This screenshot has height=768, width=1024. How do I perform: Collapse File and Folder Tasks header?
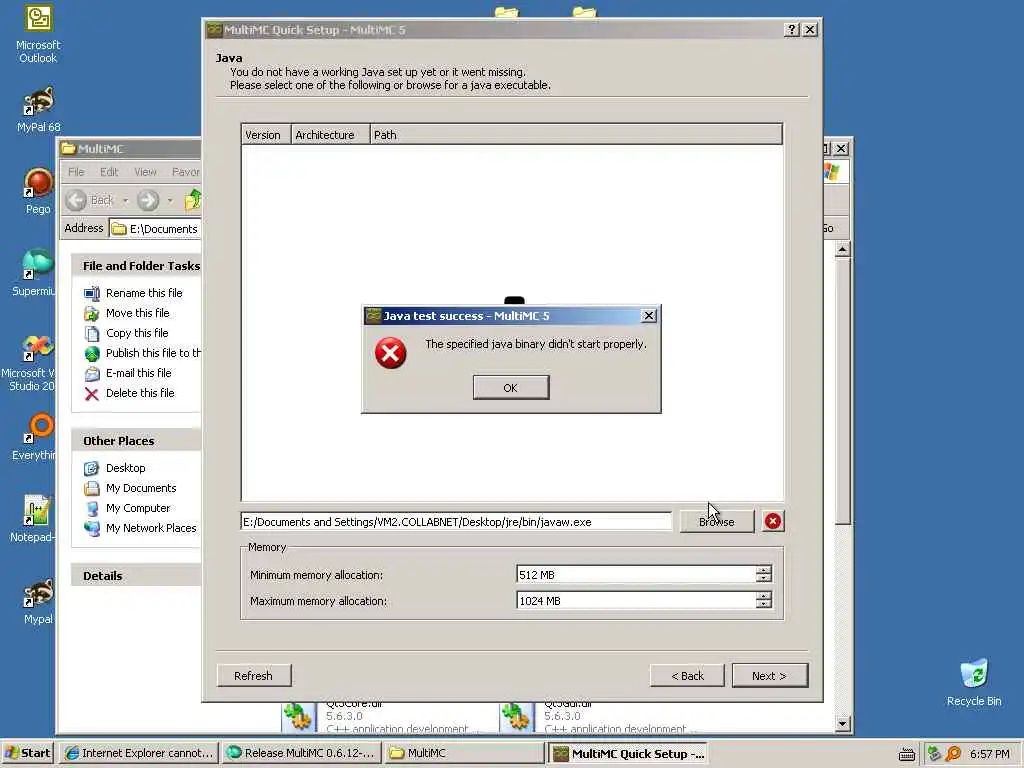pyautogui.click(x=136, y=266)
